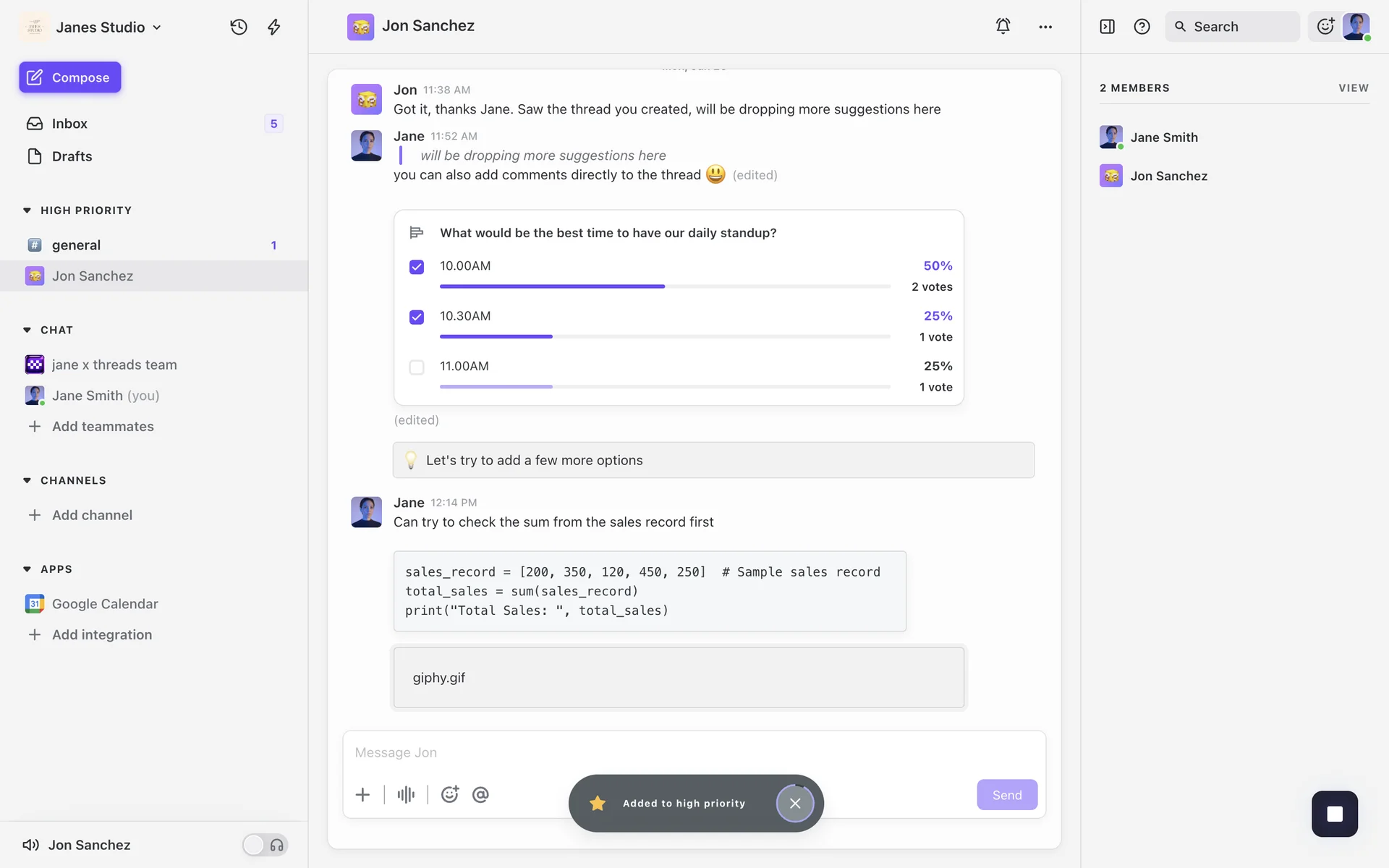Image resolution: width=1389 pixels, height=868 pixels.
Task: Open the Inbox
Action: [x=69, y=124]
